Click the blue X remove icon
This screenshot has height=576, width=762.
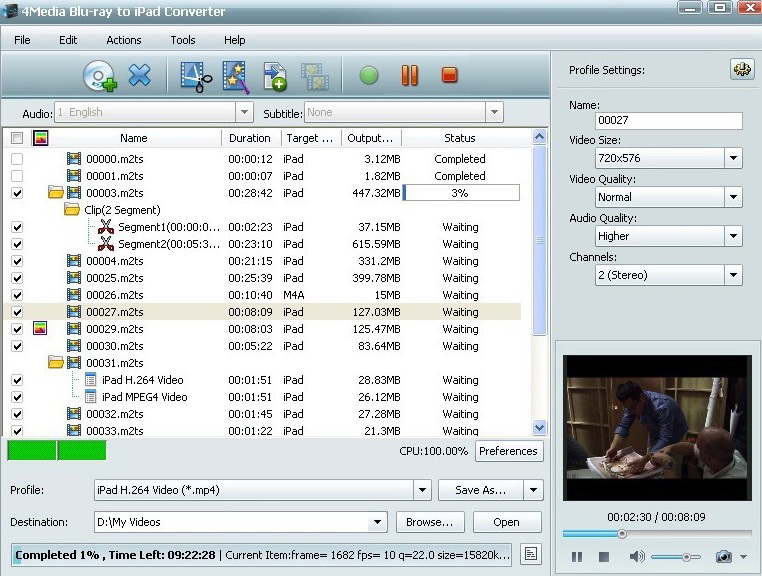(140, 75)
